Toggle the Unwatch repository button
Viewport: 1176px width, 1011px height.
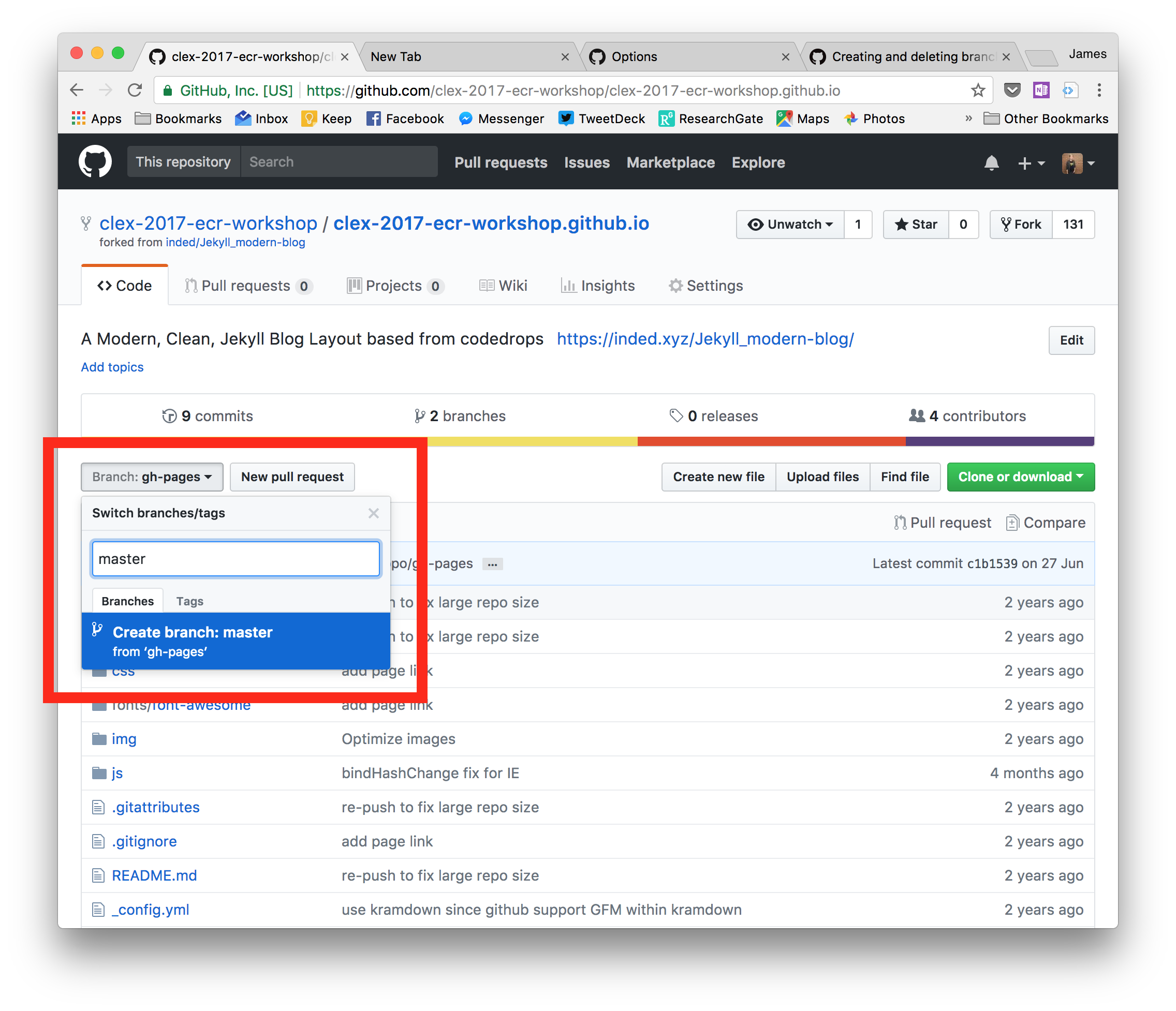790,225
